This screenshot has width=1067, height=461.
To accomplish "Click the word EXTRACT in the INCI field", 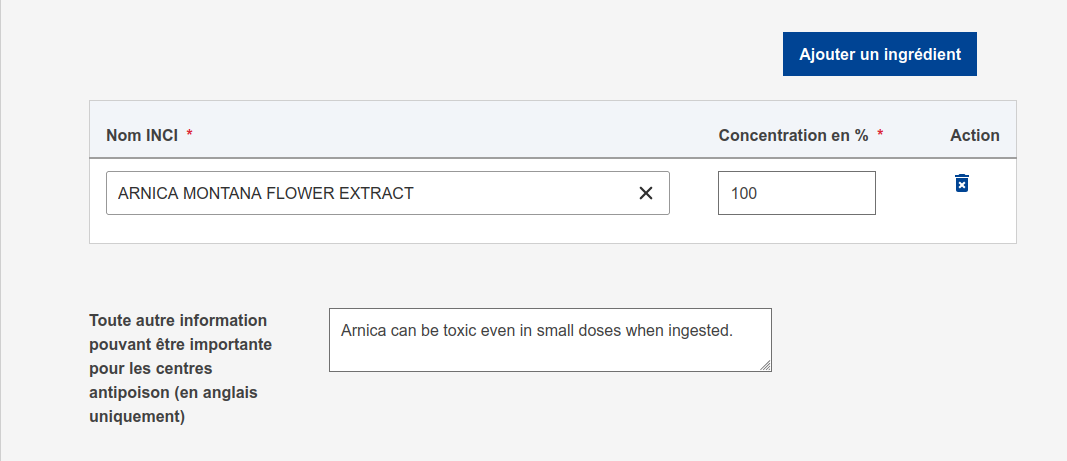I will coord(377,193).
